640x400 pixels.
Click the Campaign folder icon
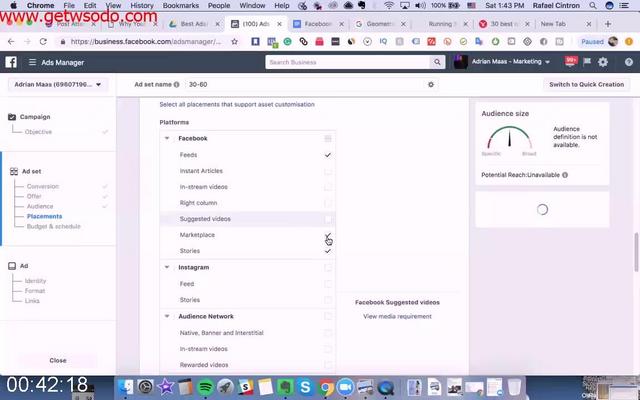(12, 117)
